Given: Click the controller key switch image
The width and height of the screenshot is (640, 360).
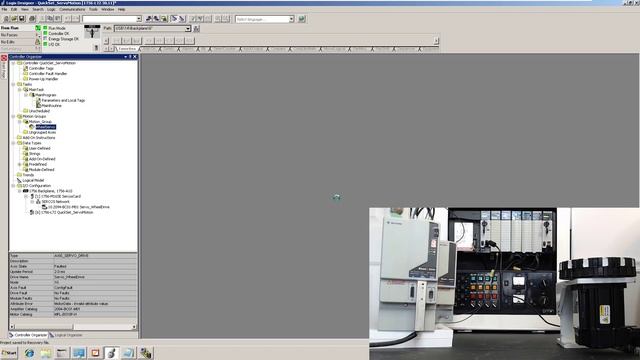Looking at the screenshot, I should [92, 32].
